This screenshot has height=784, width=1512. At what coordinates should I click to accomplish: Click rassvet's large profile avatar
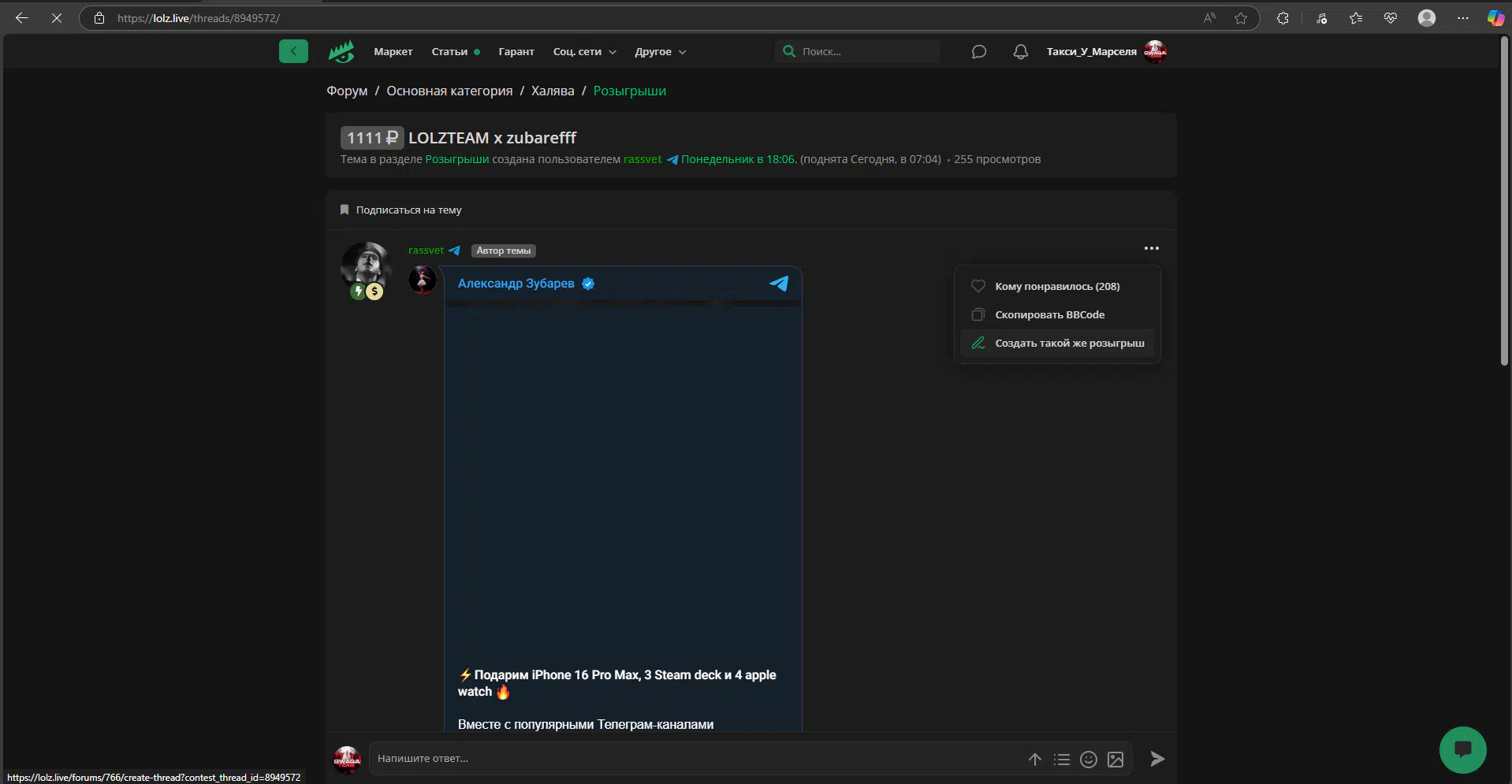[366, 266]
